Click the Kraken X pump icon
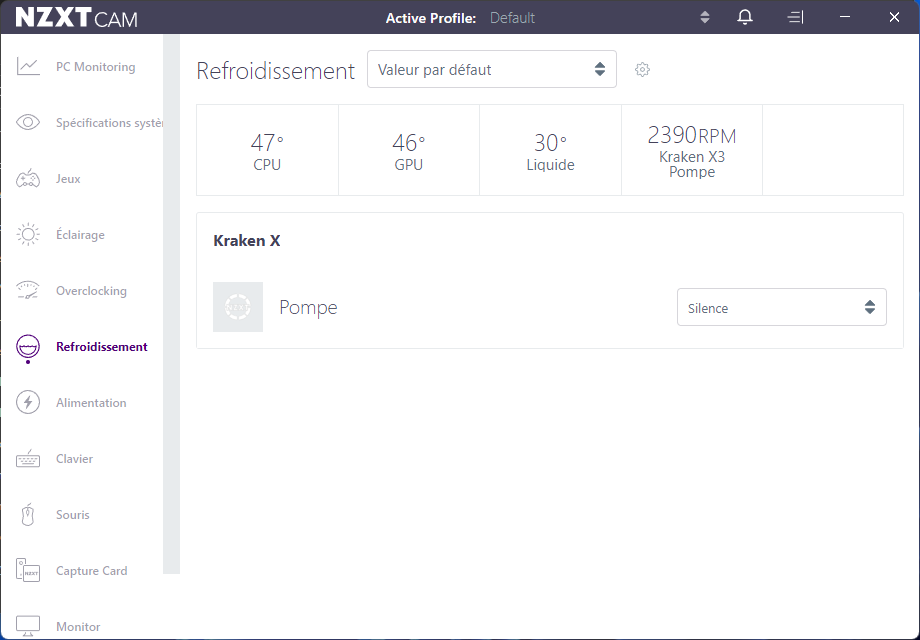Image resolution: width=920 pixels, height=640 pixels. click(238, 307)
